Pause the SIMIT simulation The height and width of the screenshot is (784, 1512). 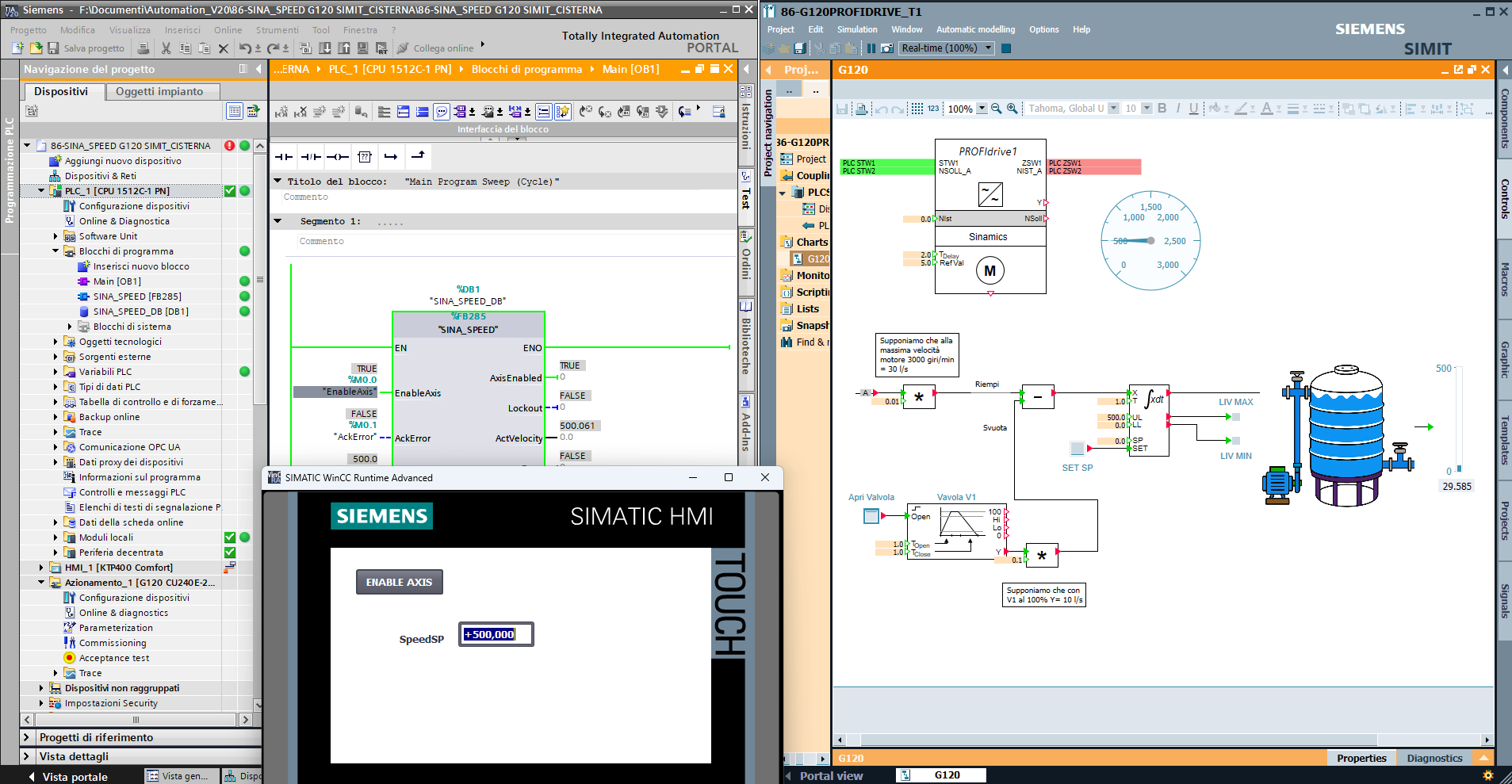[x=871, y=48]
